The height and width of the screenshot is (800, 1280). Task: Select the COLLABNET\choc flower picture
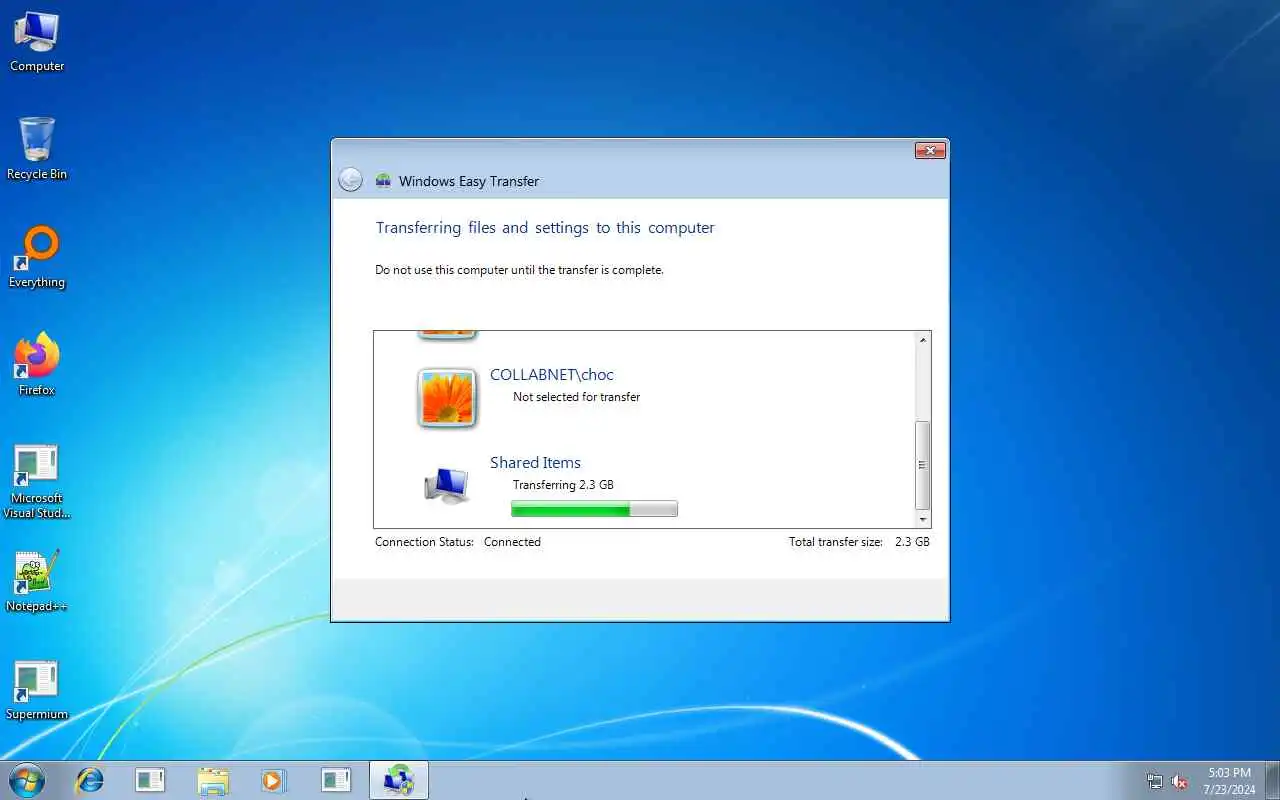(446, 397)
